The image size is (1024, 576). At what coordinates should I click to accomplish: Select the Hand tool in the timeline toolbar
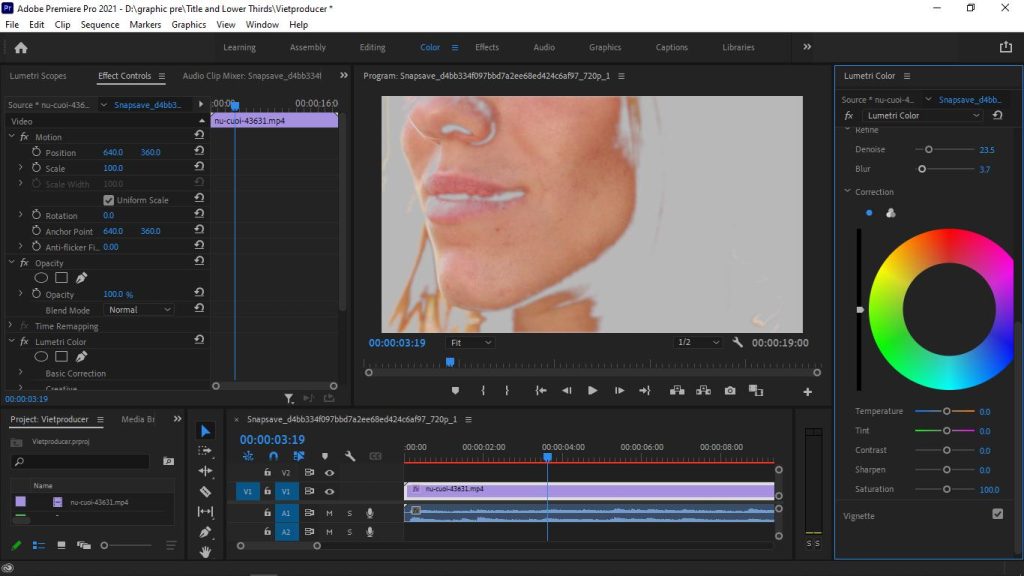pos(206,553)
